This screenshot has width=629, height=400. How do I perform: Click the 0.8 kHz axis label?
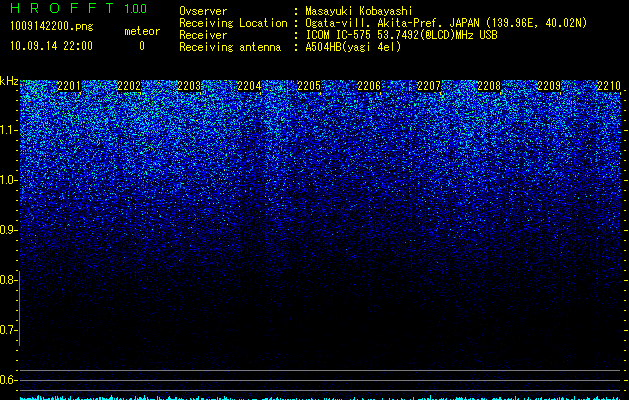pos(8,280)
